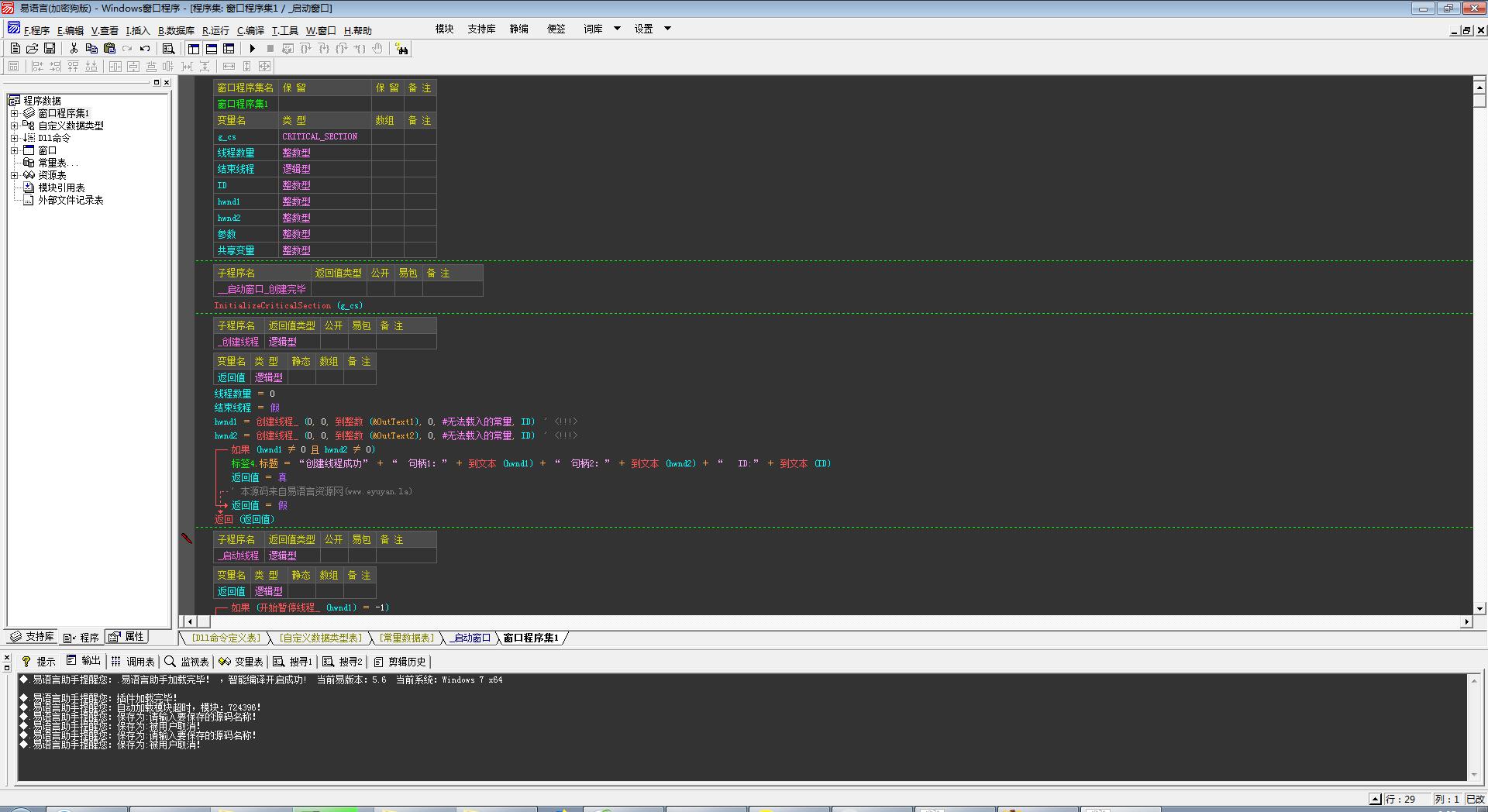1488x812 pixels.
Task: Open the 输出 output tab
Action: pos(84,661)
